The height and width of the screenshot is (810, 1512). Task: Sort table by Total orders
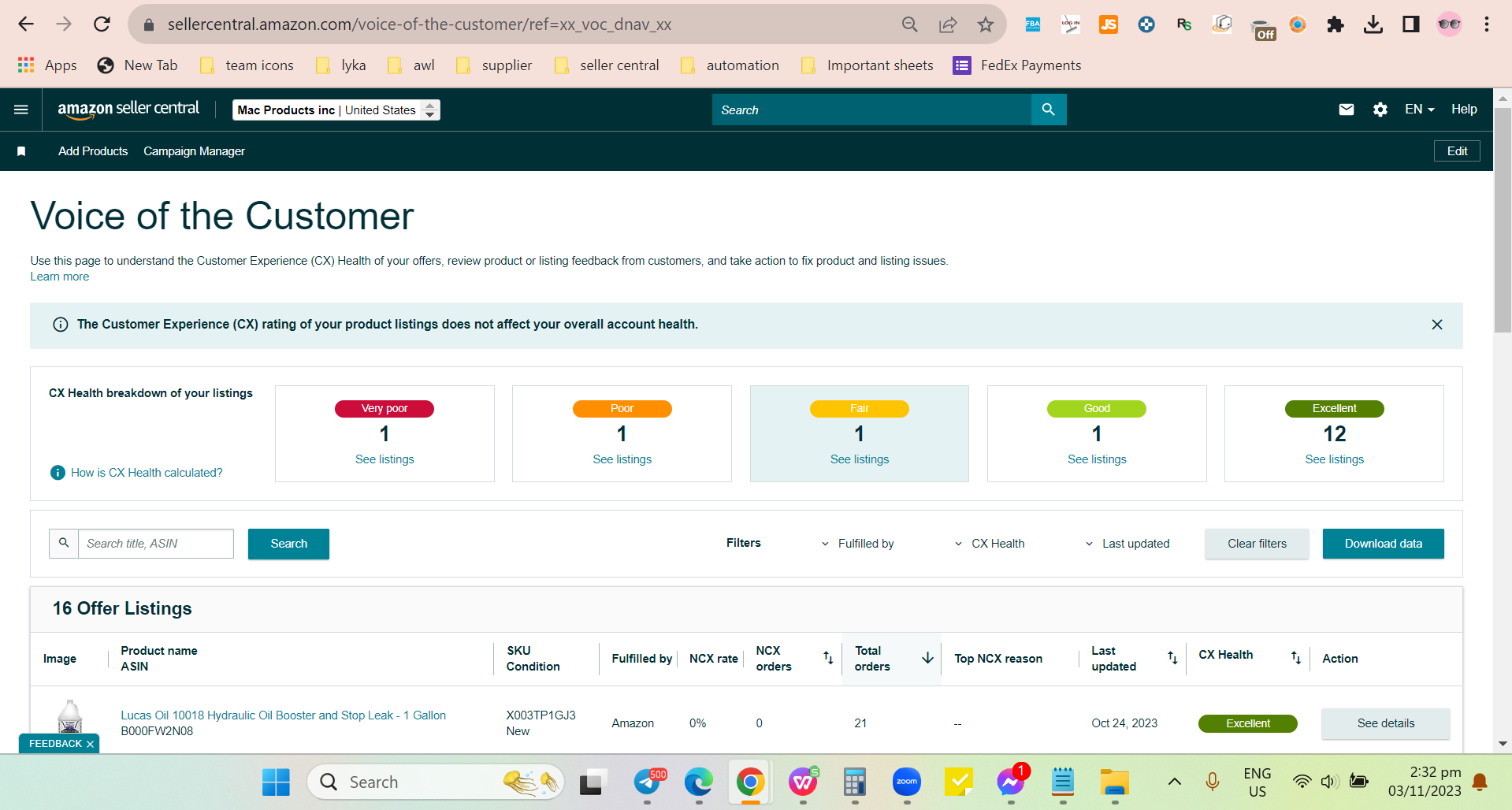927,658
